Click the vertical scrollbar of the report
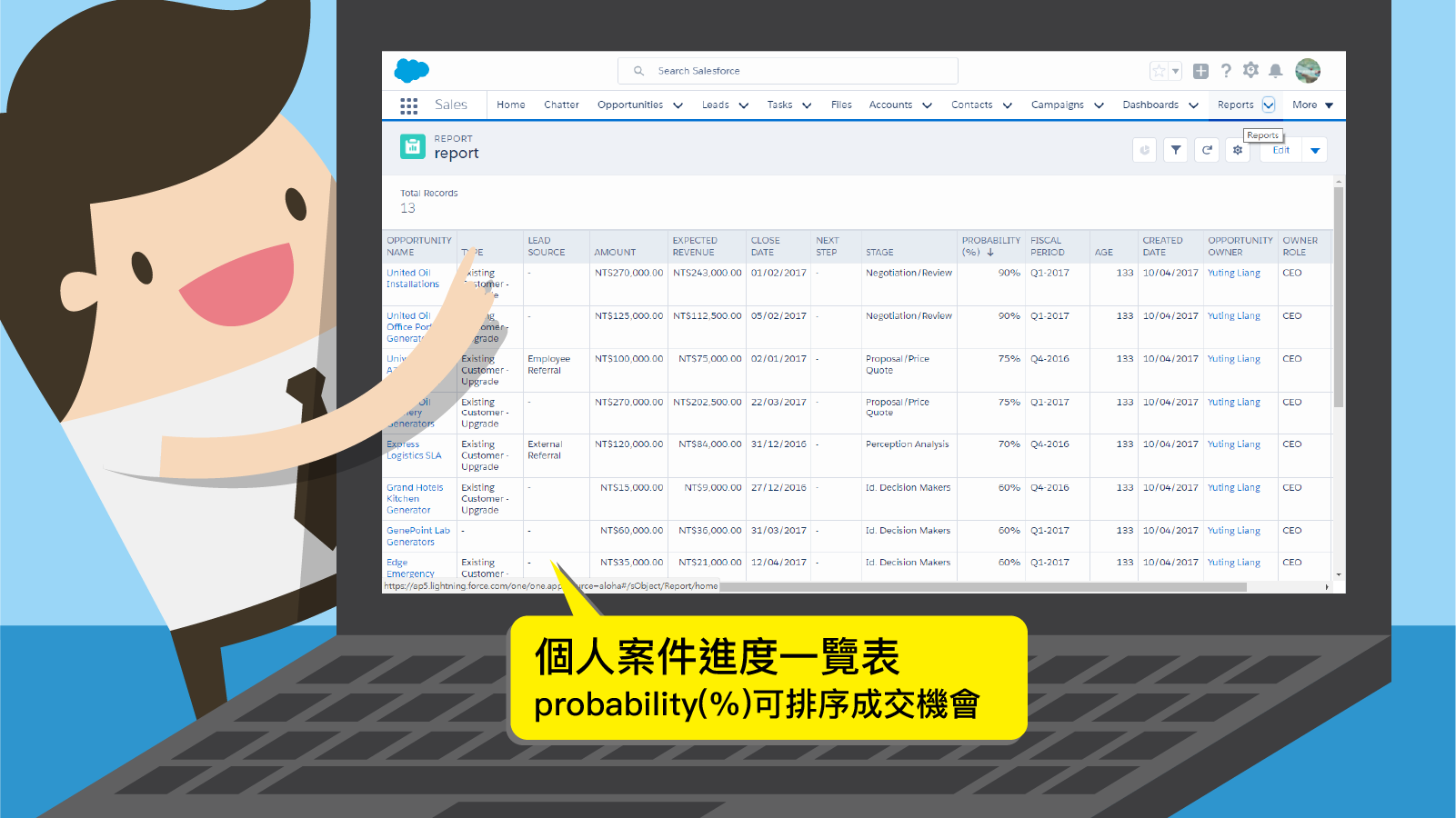 pos(1339,297)
